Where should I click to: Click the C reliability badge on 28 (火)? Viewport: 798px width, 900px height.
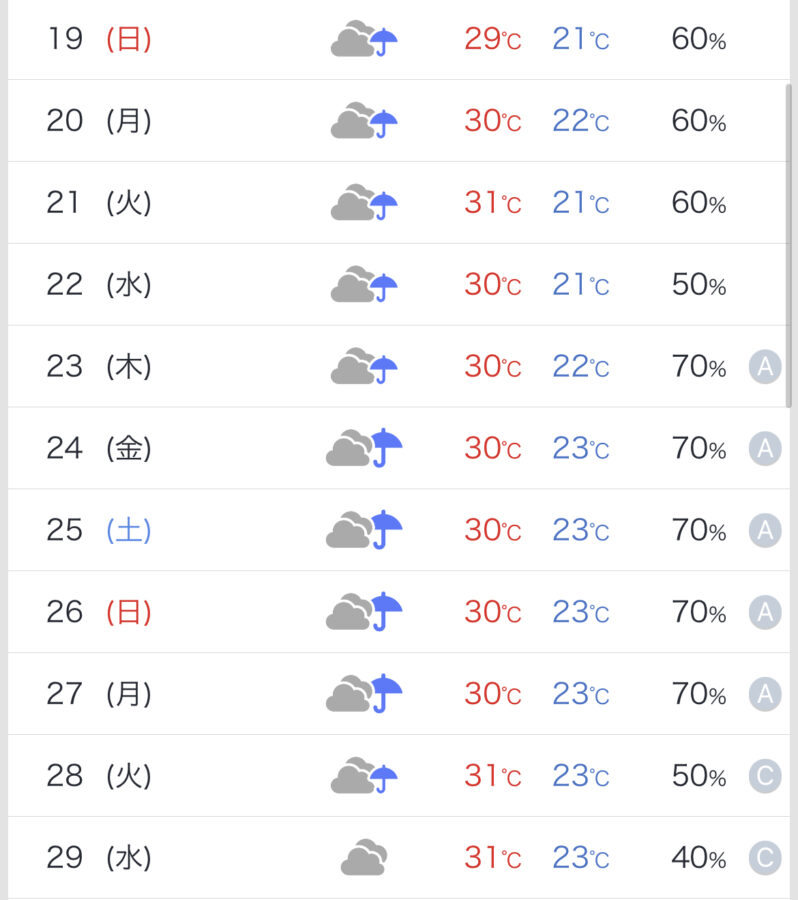coord(765,776)
